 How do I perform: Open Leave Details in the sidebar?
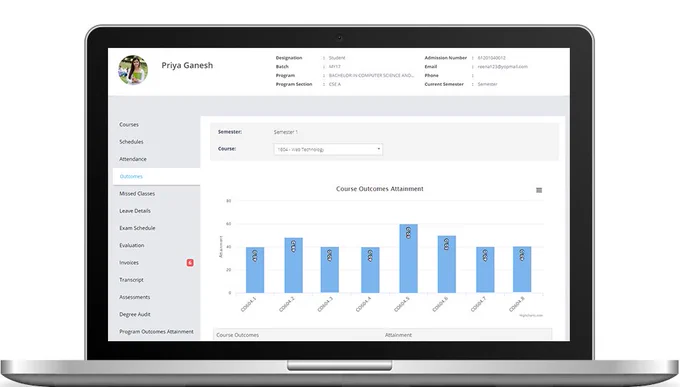click(135, 211)
